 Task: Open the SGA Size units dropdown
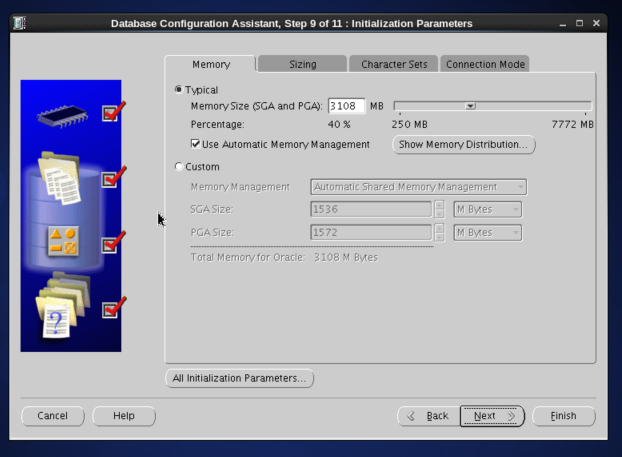pyautogui.click(x=488, y=209)
